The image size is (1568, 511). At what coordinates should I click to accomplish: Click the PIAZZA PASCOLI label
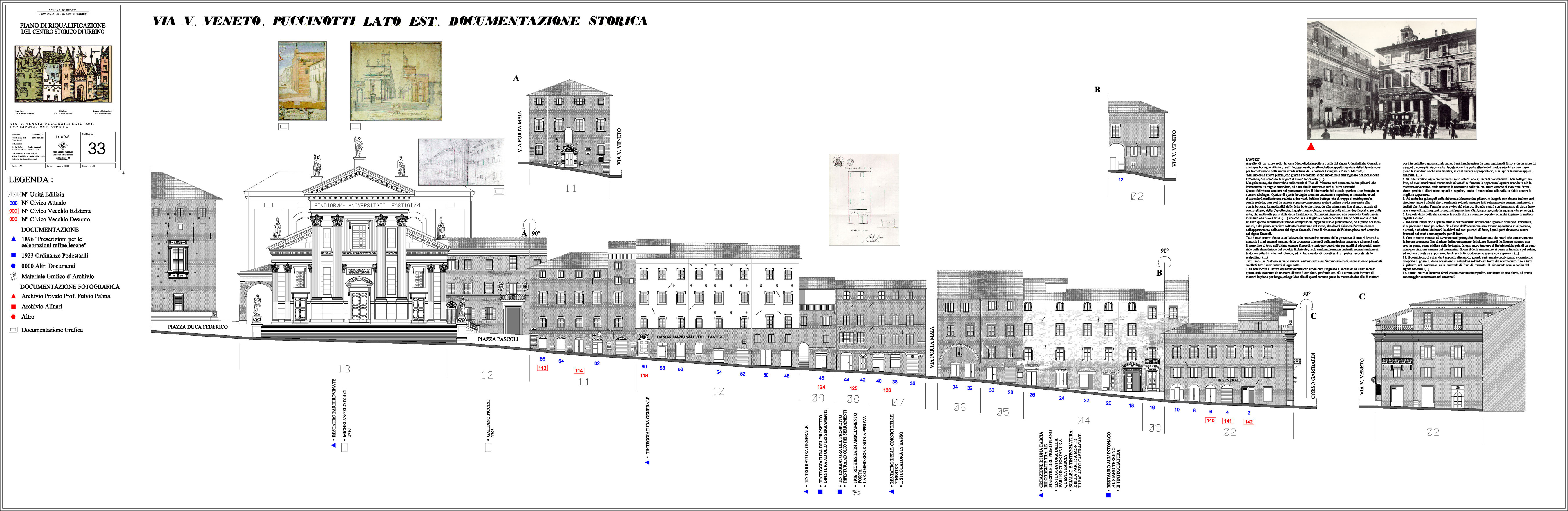(498, 339)
